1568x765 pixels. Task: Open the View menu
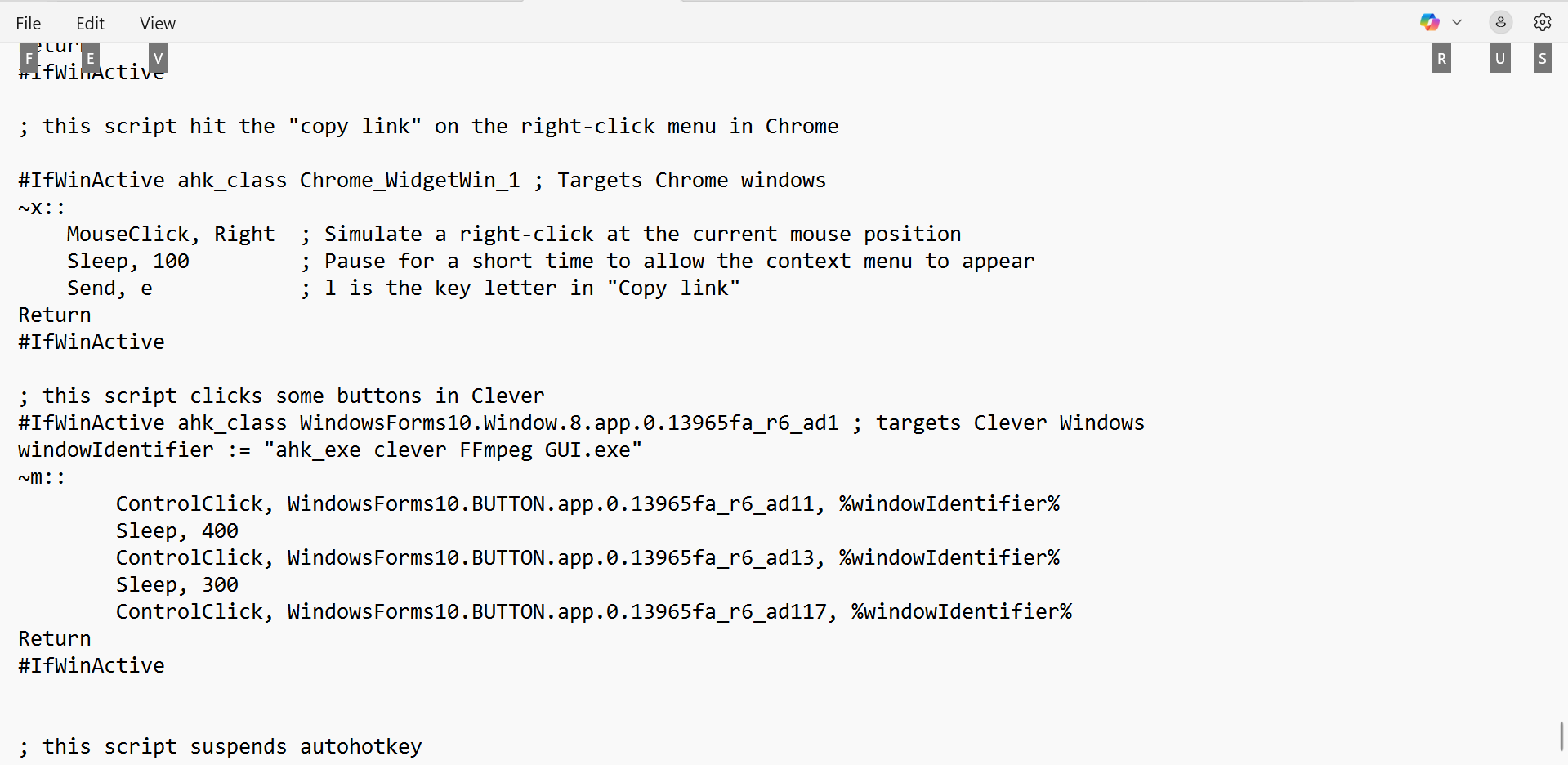coord(157,24)
